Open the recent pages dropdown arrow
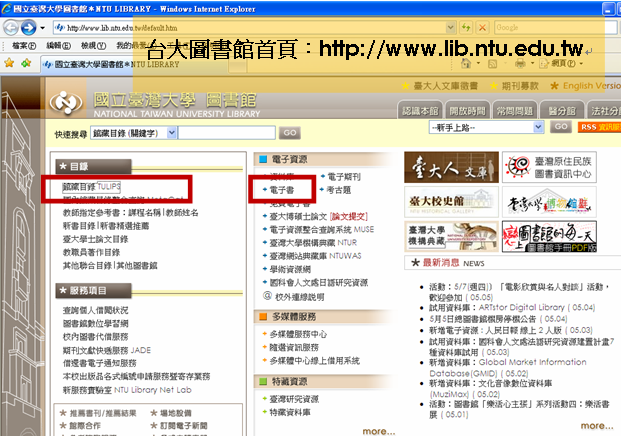 point(42,28)
